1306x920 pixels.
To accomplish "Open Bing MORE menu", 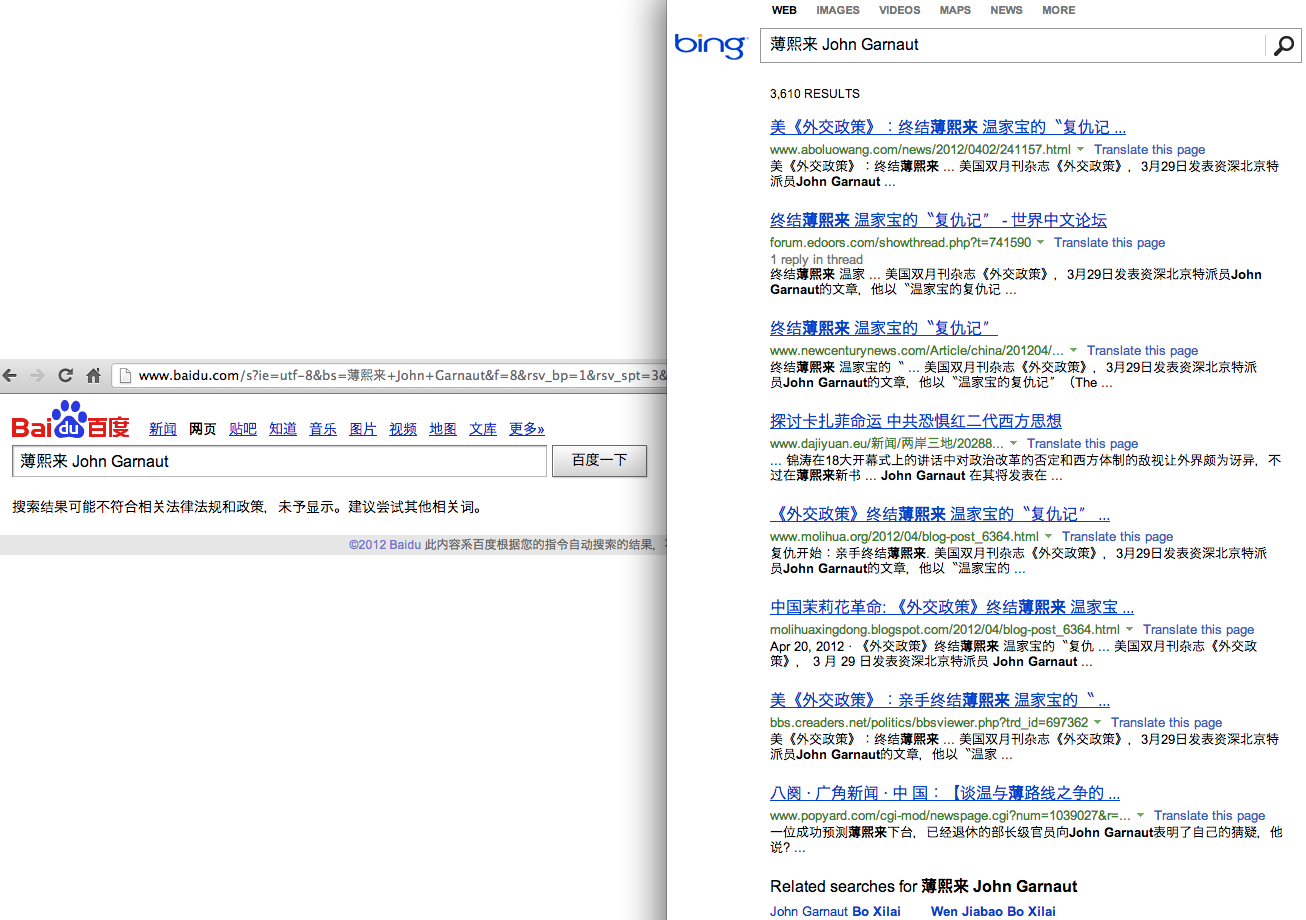I will tap(1059, 10).
